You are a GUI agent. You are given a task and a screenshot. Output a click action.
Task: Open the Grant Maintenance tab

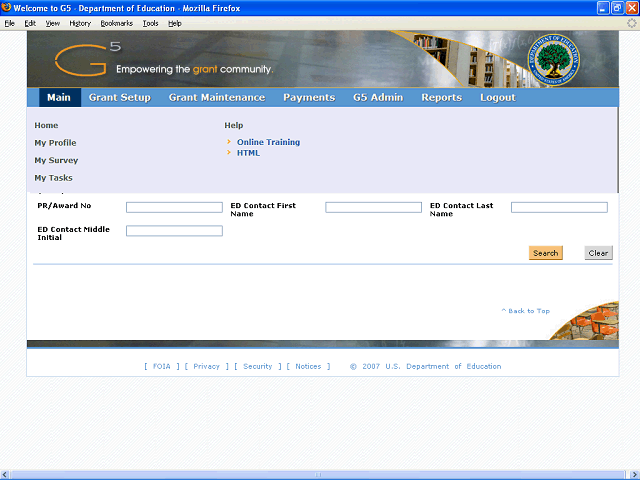[x=217, y=98]
